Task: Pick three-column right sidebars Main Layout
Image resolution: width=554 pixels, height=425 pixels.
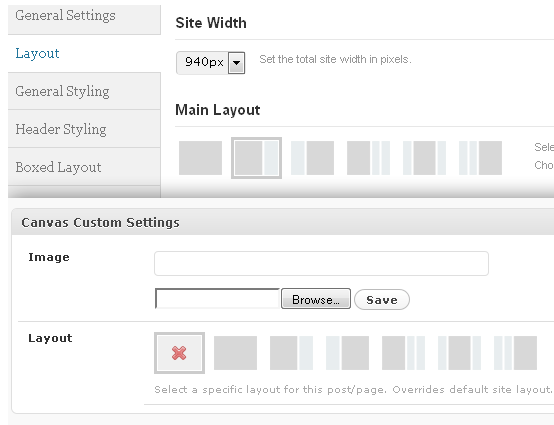Action: tap(369, 158)
